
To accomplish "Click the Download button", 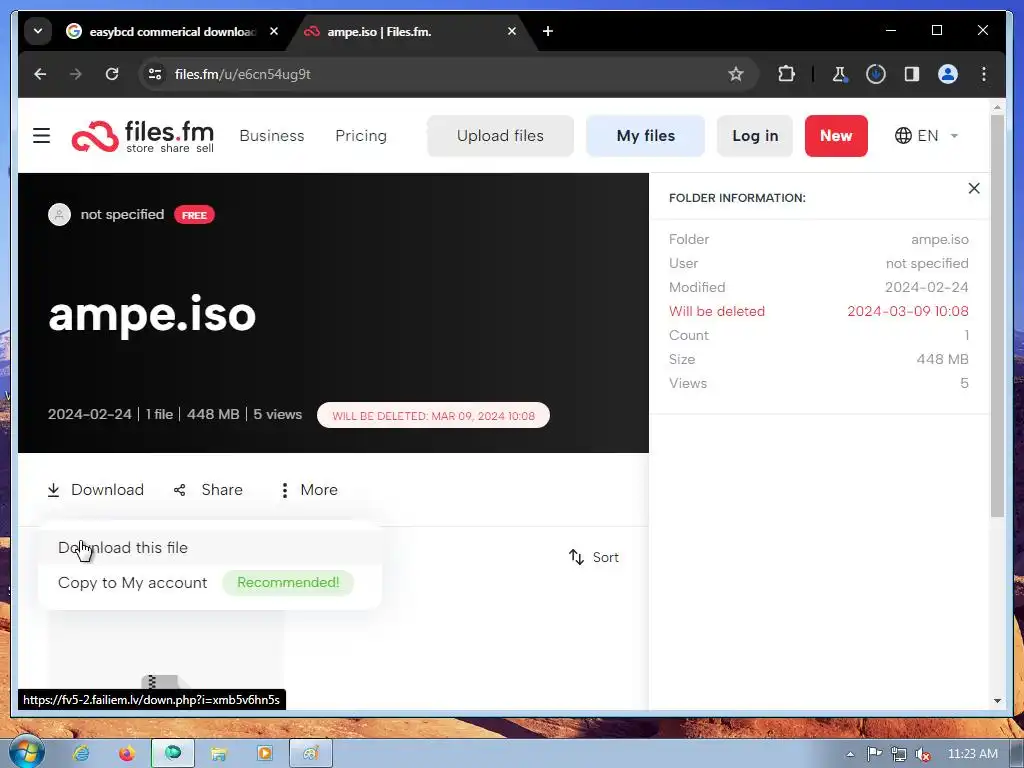I will [x=95, y=490].
